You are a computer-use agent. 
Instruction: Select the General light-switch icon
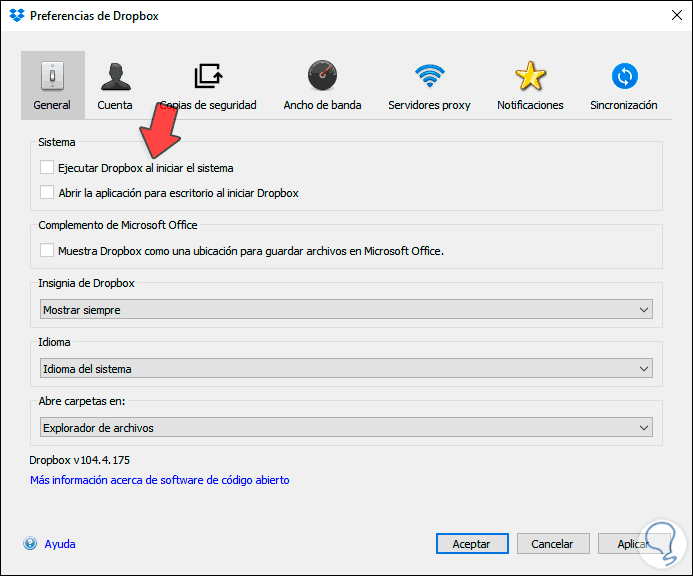(x=53, y=76)
